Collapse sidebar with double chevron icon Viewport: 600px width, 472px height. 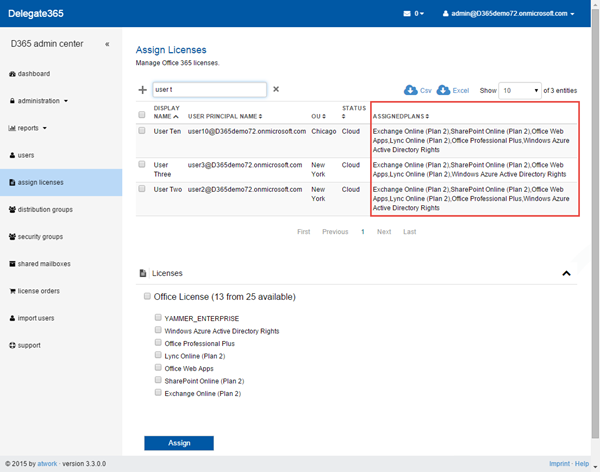pos(107,44)
